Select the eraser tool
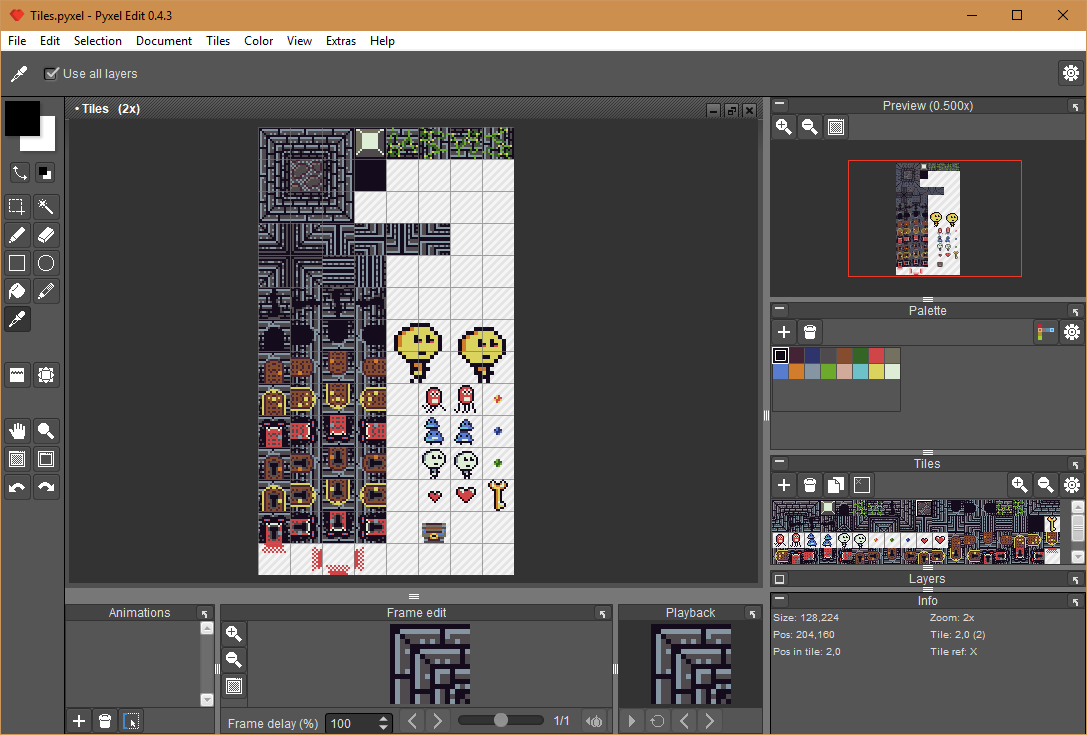This screenshot has height=735, width=1087. pyautogui.click(x=46, y=235)
